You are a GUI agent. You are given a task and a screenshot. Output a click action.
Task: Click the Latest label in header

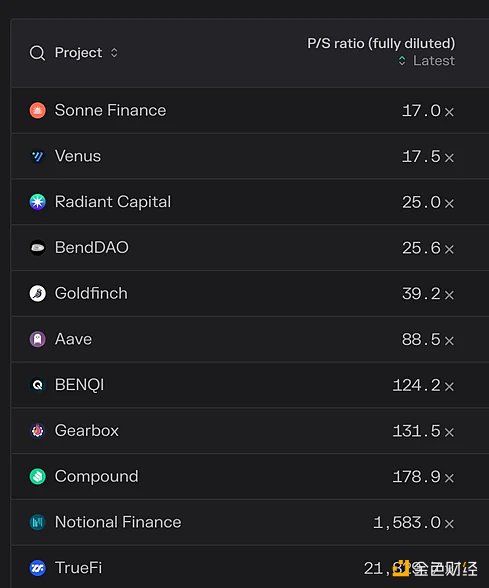(434, 60)
